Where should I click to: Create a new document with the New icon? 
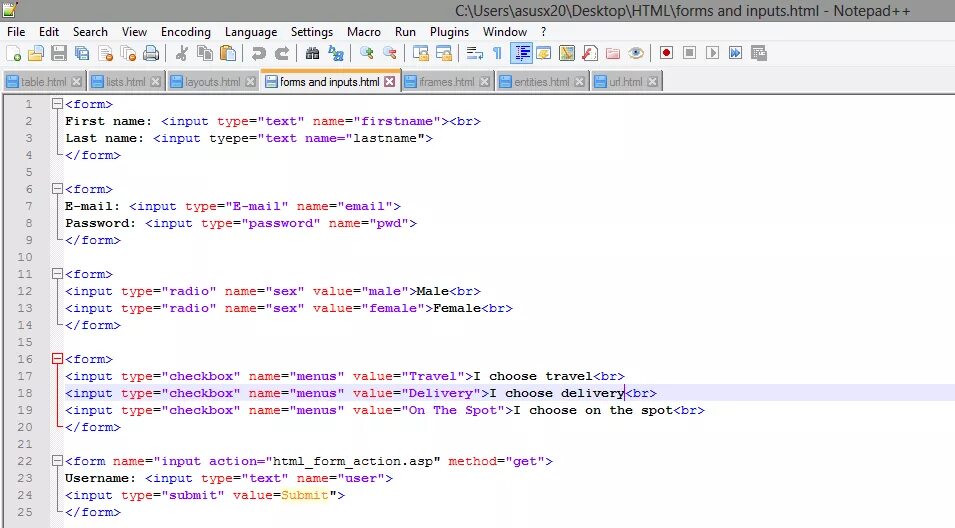(x=13, y=54)
